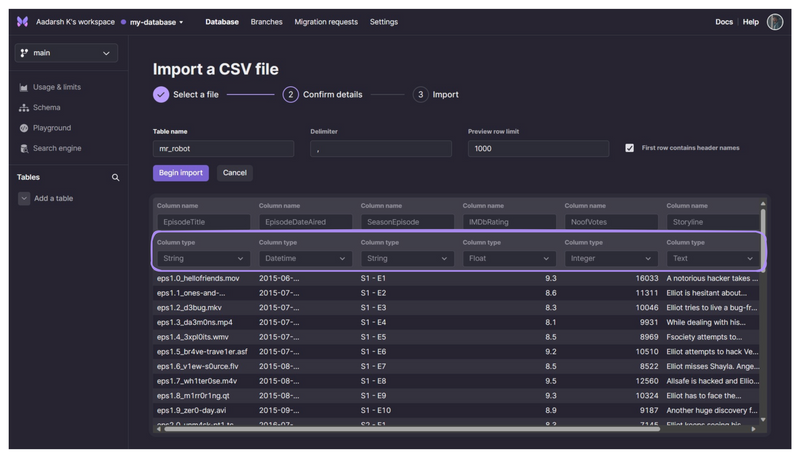
Task: Click the 'A notorious hacker takes' storyline cell
Action: click(x=712, y=278)
